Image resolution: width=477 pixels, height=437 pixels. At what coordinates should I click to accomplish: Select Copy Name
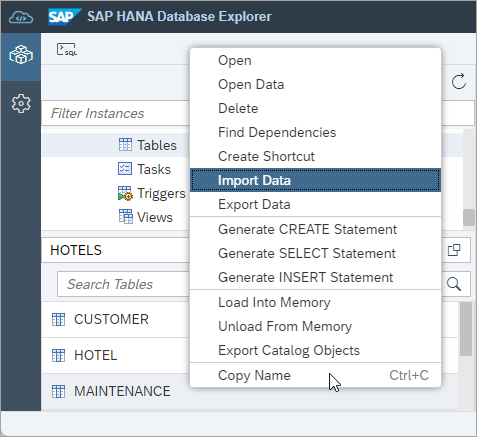click(315, 375)
